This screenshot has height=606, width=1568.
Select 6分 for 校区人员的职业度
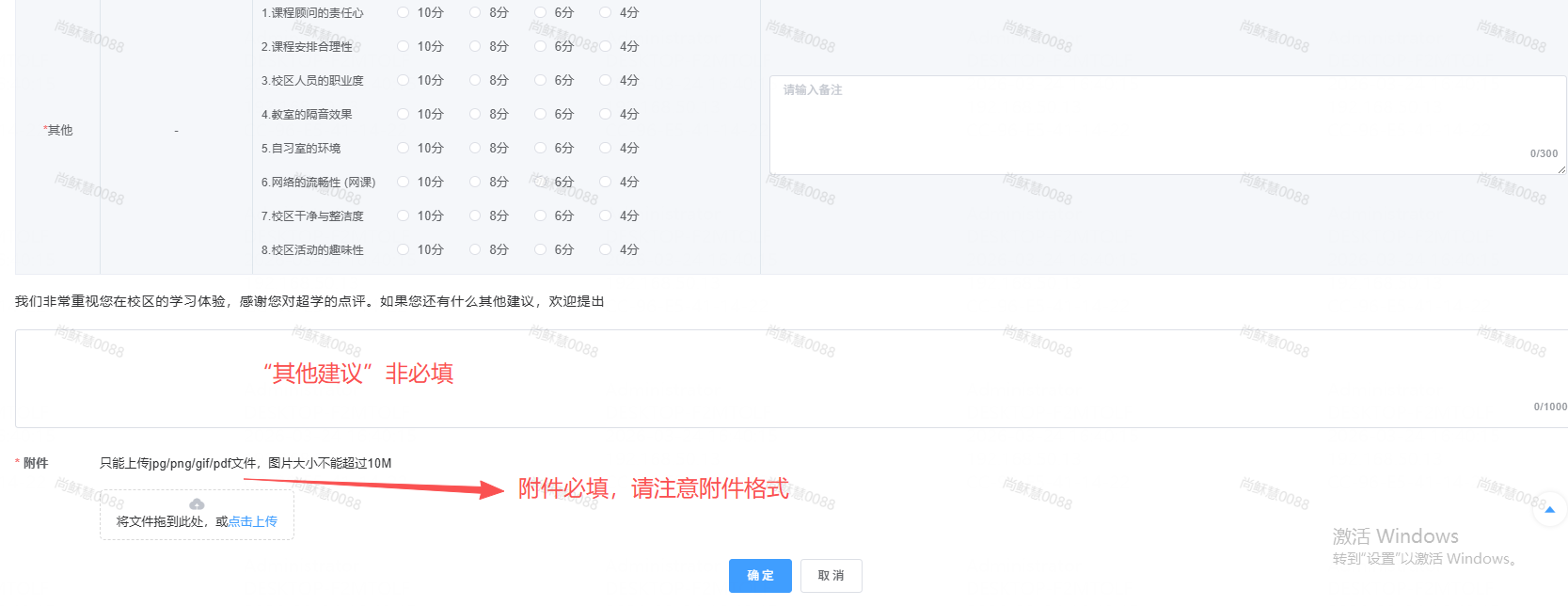541,81
